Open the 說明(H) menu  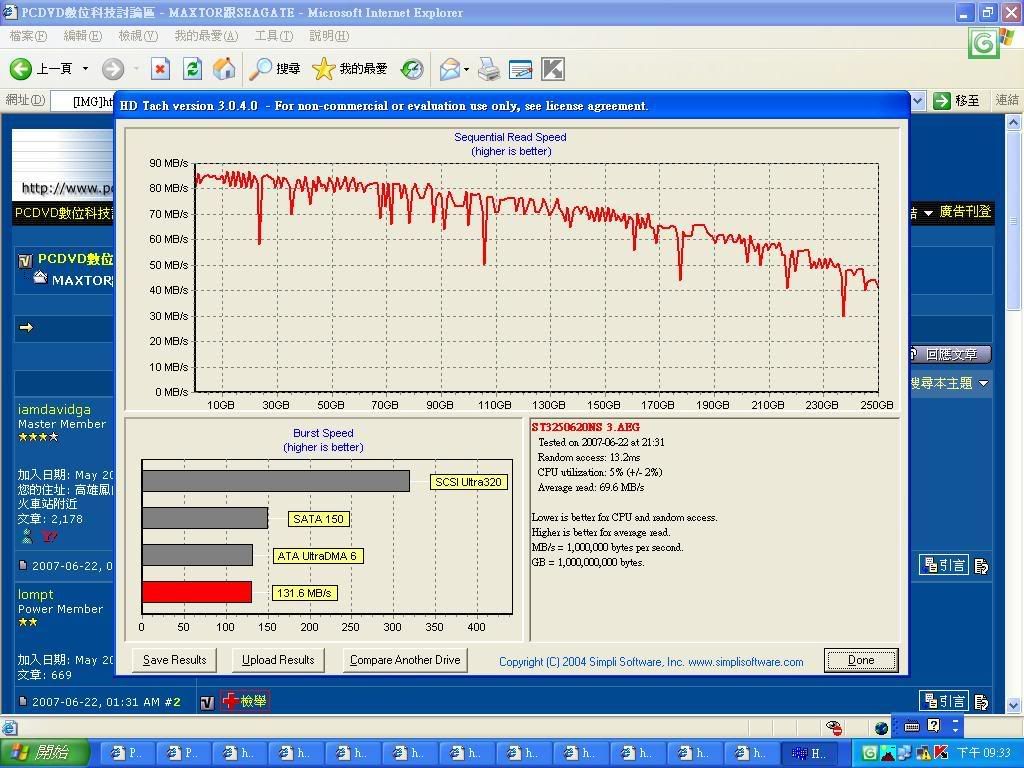329,36
